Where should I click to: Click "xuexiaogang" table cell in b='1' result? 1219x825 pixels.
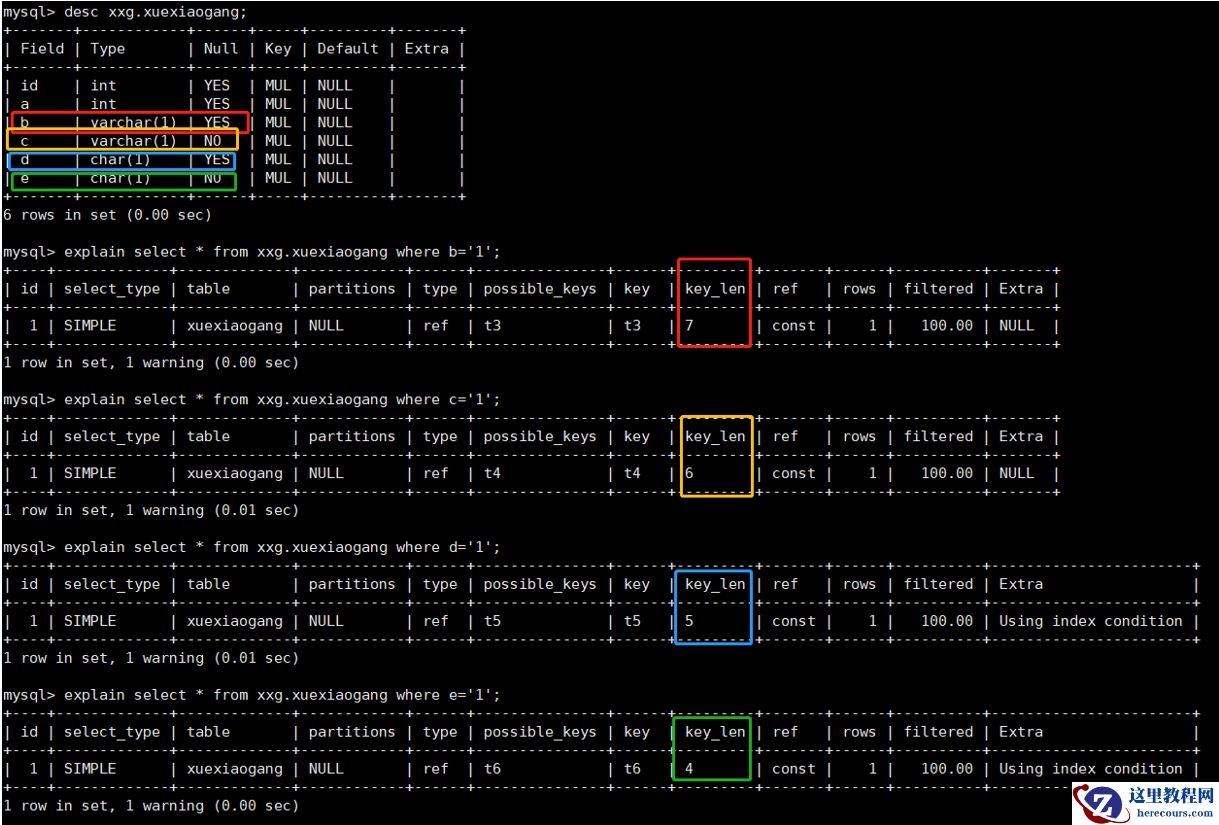pyautogui.click(x=235, y=326)
